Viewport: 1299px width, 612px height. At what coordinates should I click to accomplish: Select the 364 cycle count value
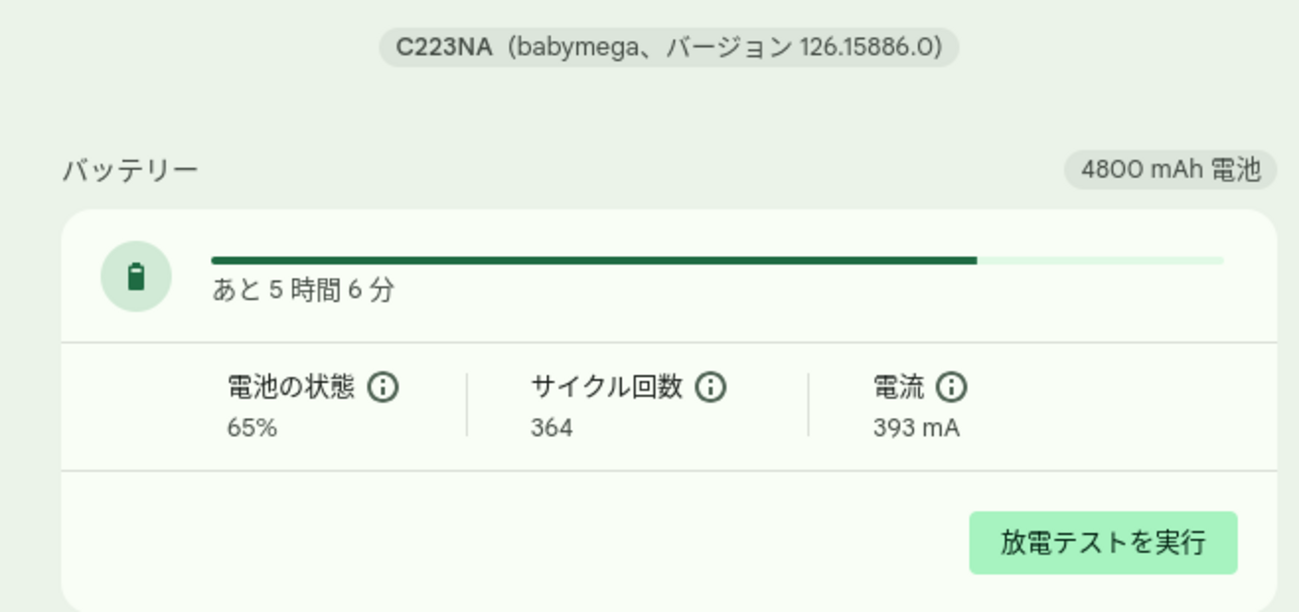point(552,428)
